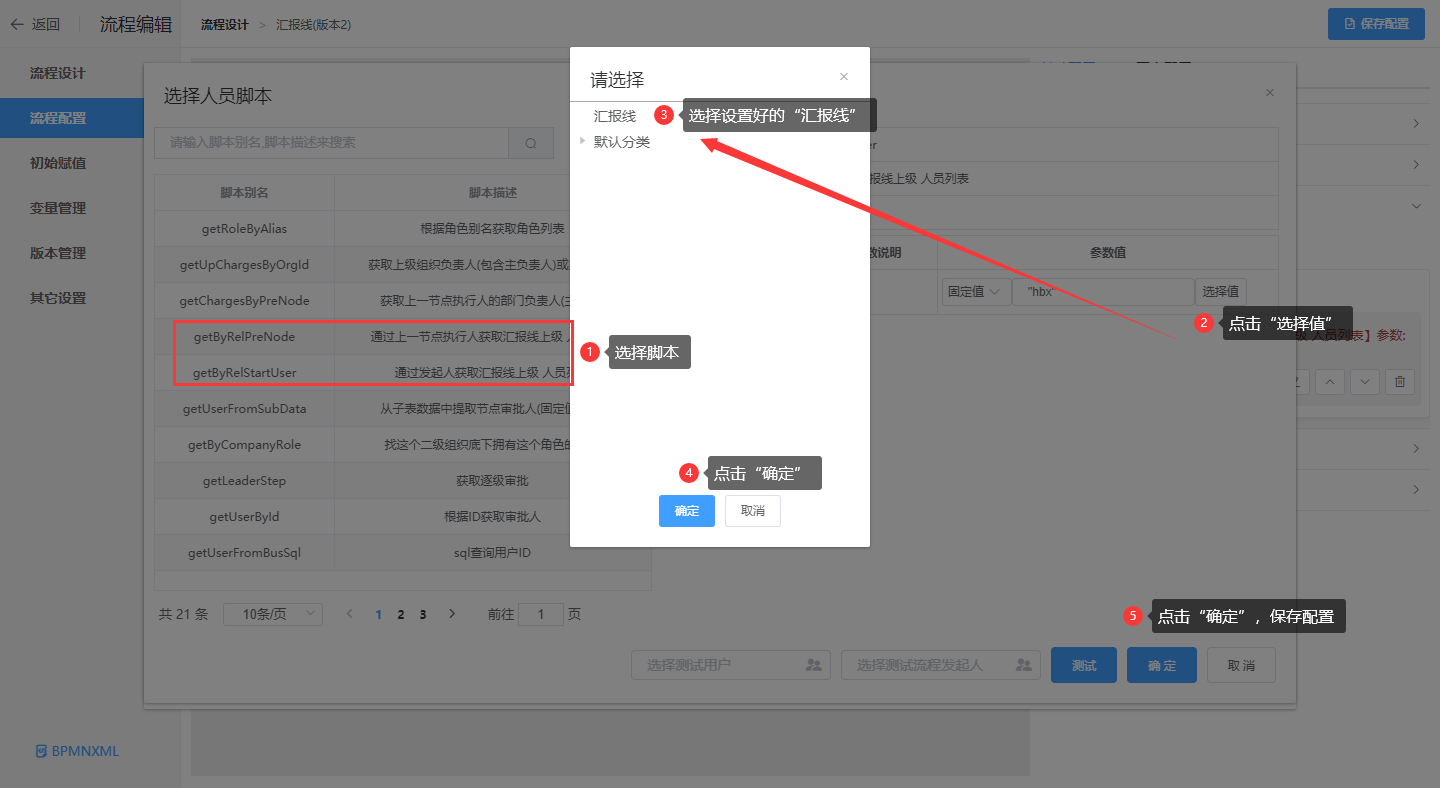Click the user icon in 选择测试流程发起人 field
The height and width of the screenshot is (788, 1440).
pos(1024,665)
